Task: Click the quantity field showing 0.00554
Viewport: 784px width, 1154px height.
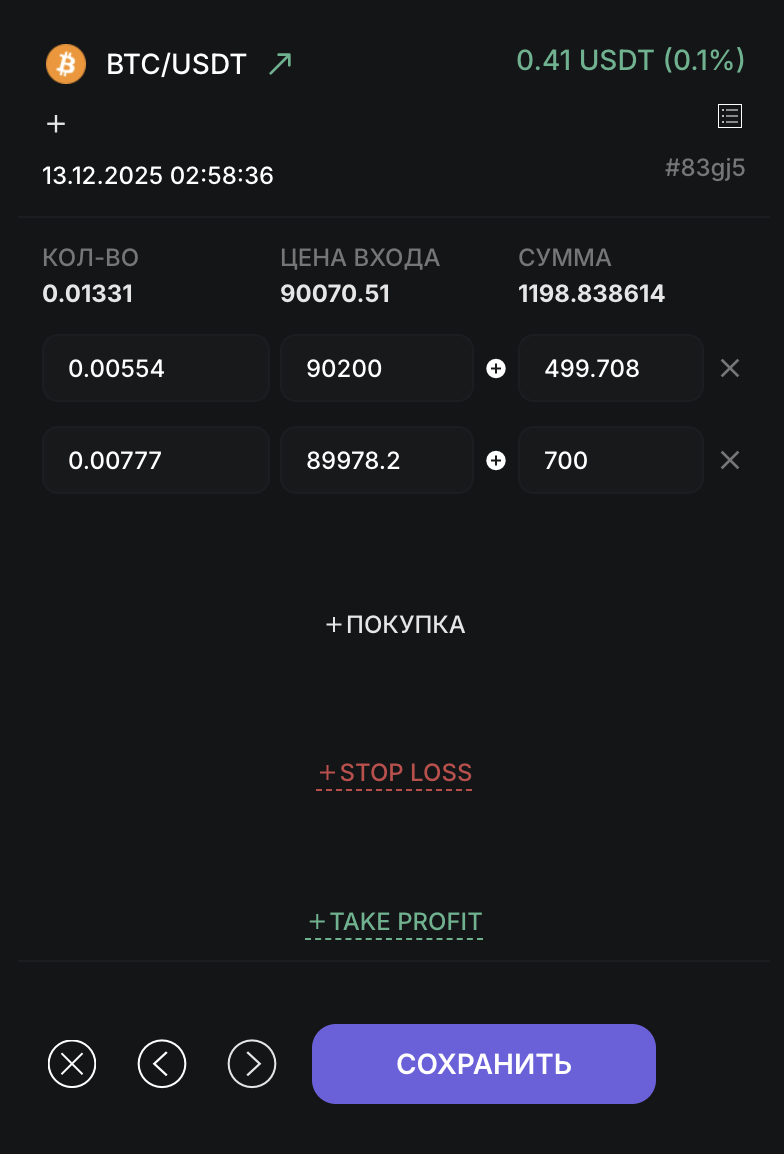Action: tap(155, 369)
